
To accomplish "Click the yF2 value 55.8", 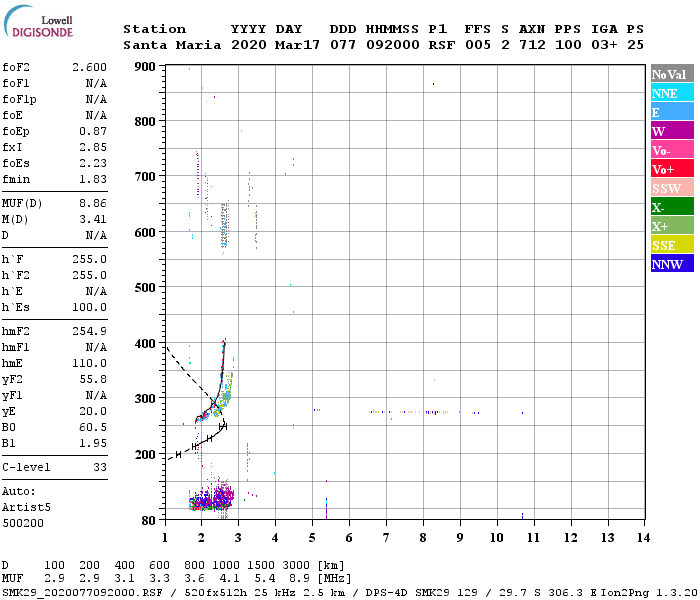I will click(93, 379).
